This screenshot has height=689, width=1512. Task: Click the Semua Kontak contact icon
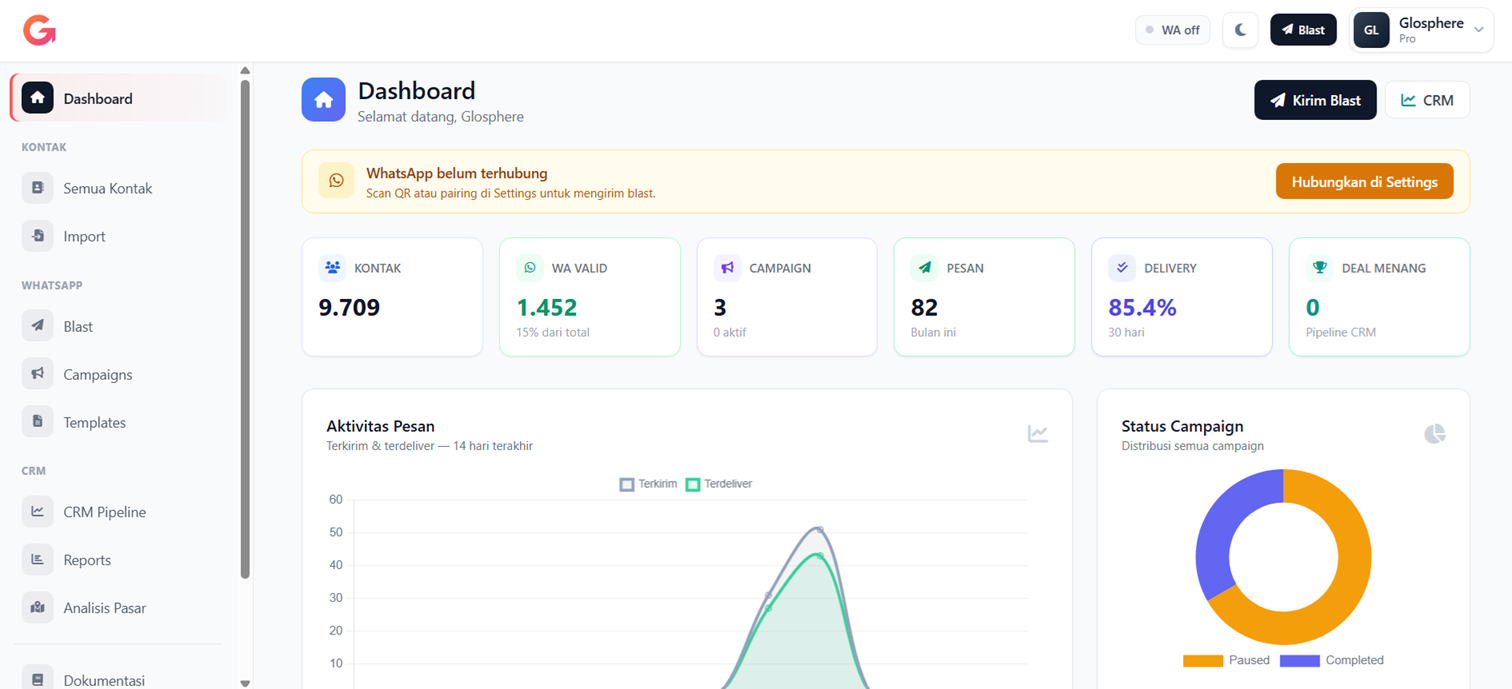[37, 188]
